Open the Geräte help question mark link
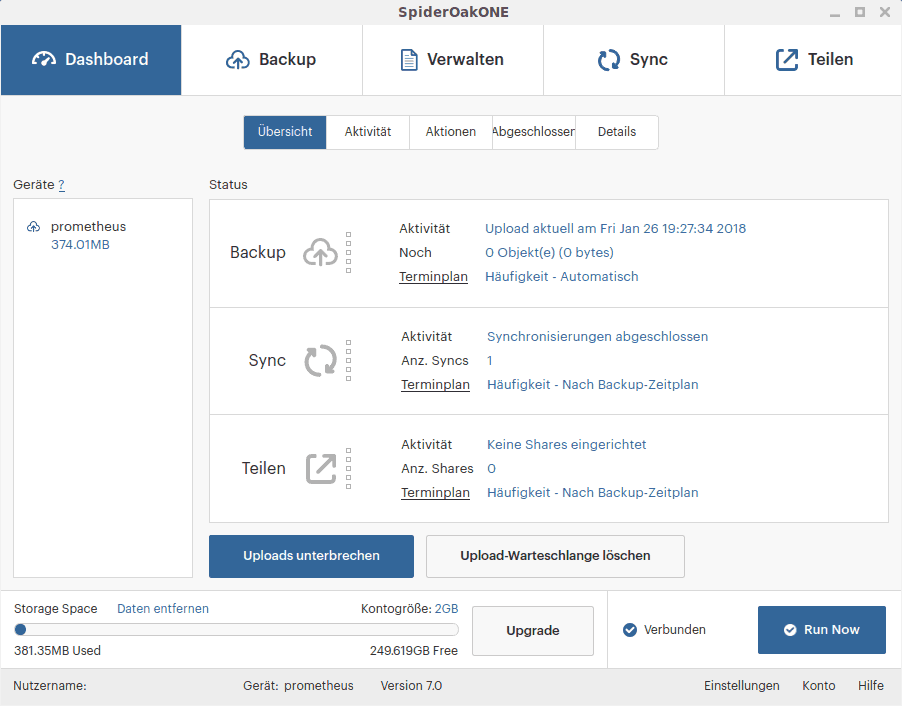This screenshot has width=902, height=706. point(62,185)
